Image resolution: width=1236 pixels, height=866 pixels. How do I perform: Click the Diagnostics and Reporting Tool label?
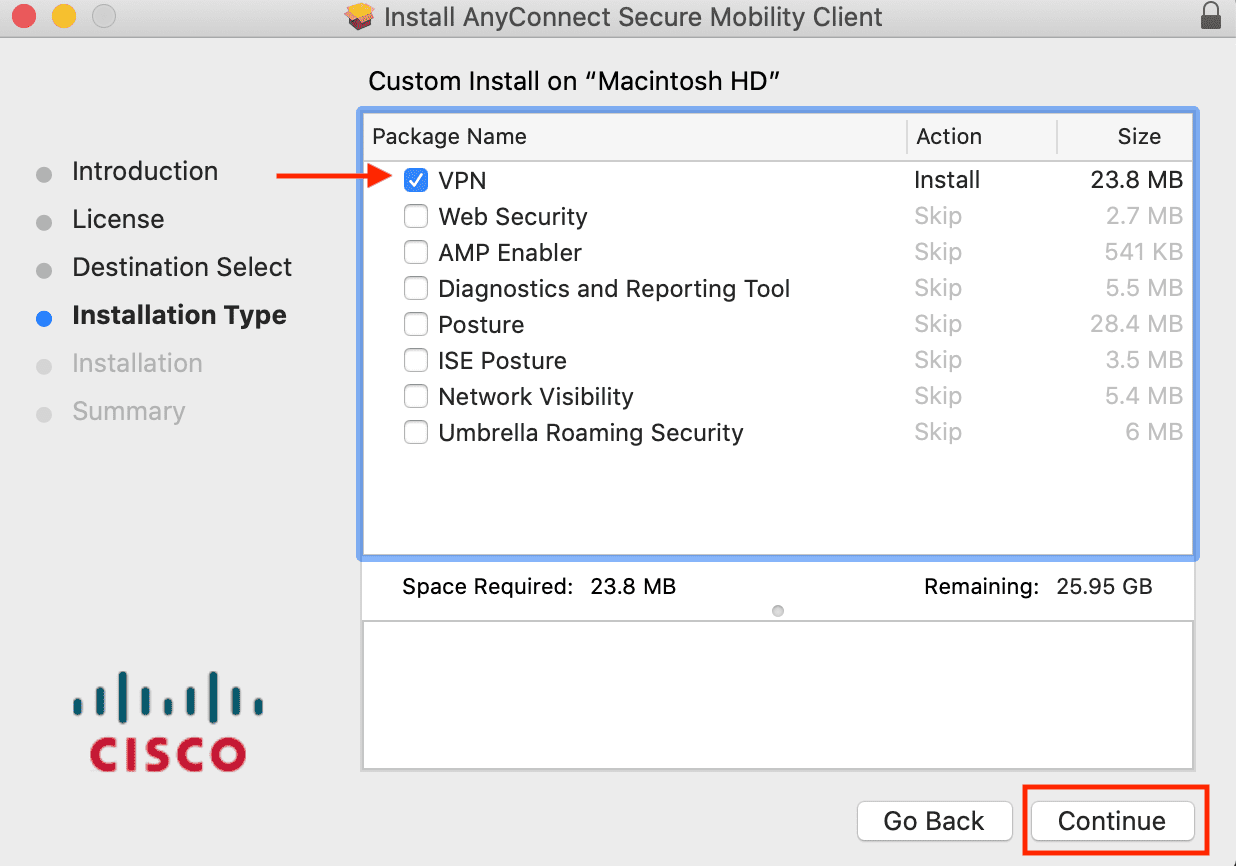[614, 289]
